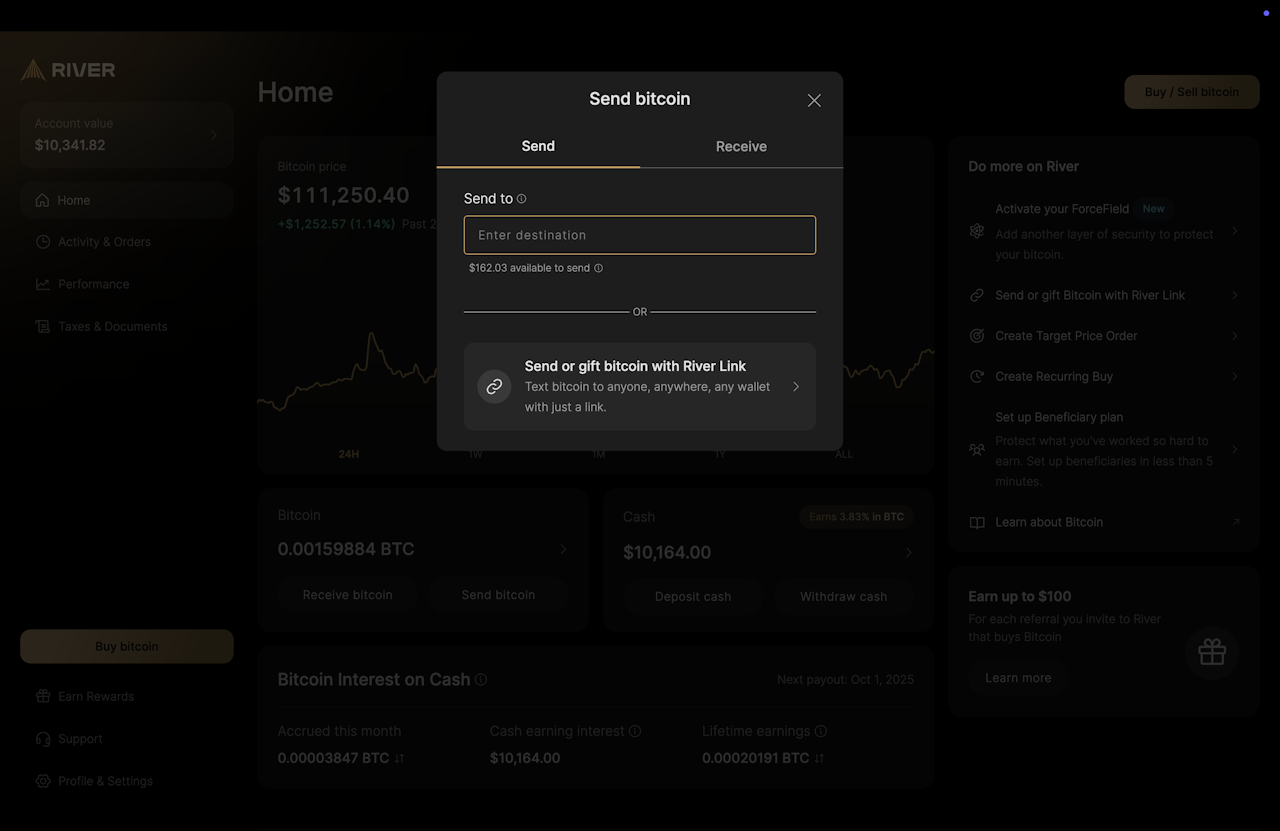Click Deposit cash button
This screenshot has height=831, width=1280.
(x=693, y=597)
